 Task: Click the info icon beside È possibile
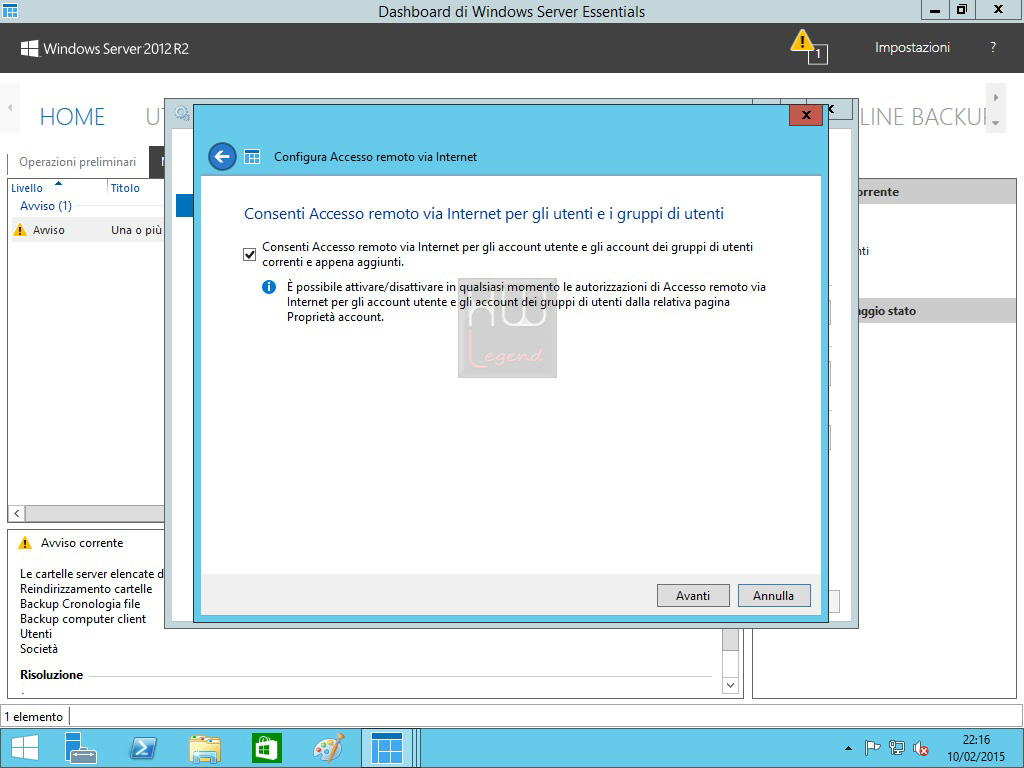coord(268,287)
